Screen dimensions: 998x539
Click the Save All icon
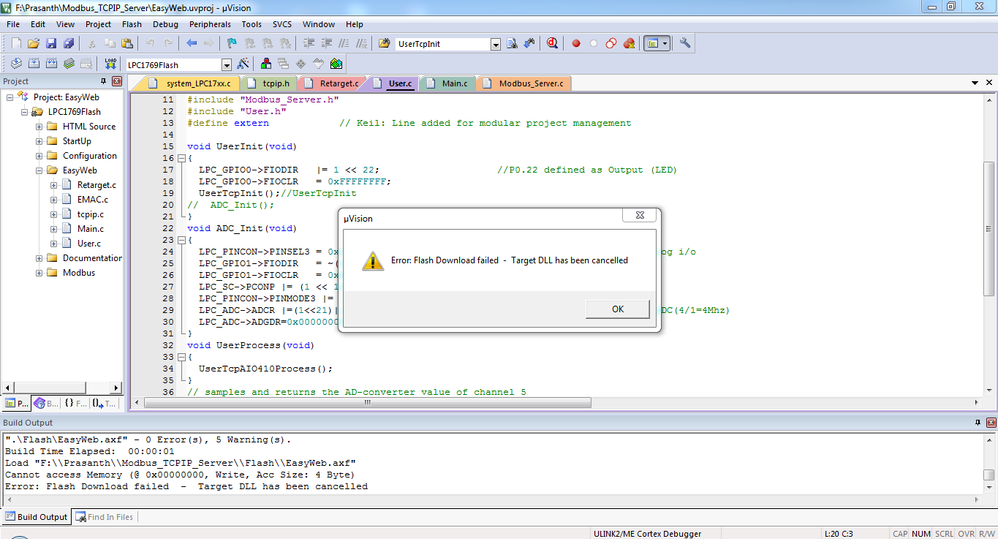(x=68, y=43)
